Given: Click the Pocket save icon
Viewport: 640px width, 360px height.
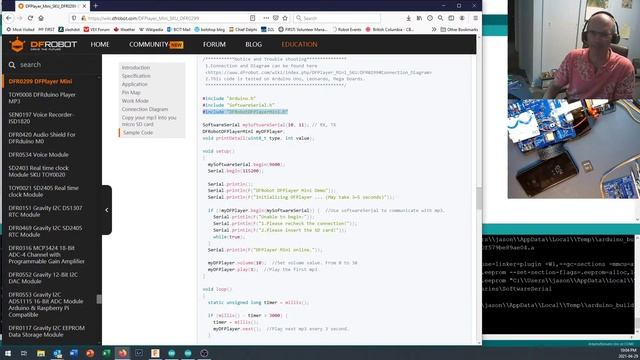Looking at the screenshot, I should (x=276, y=18).
